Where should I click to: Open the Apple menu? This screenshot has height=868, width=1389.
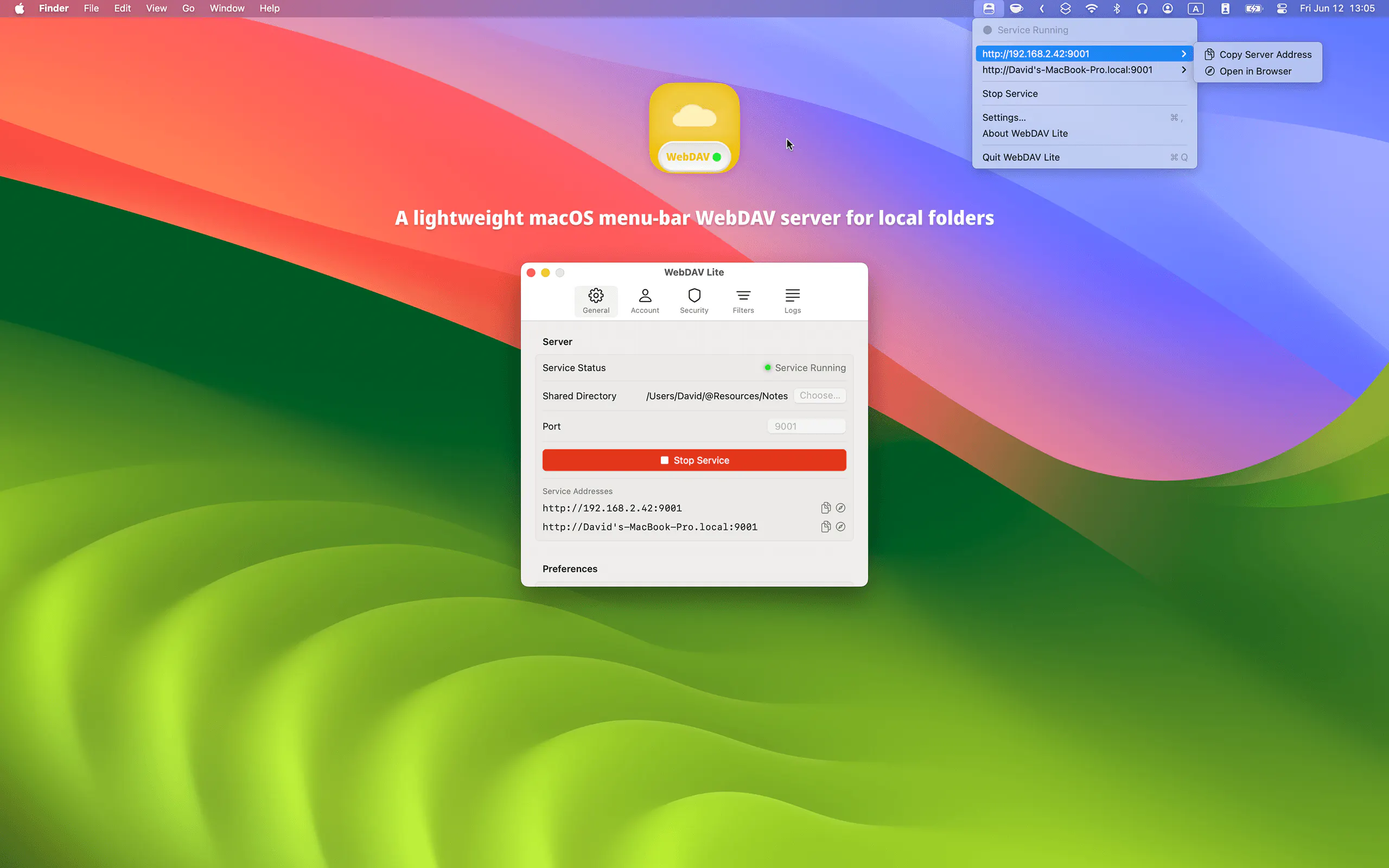point(19,9)
